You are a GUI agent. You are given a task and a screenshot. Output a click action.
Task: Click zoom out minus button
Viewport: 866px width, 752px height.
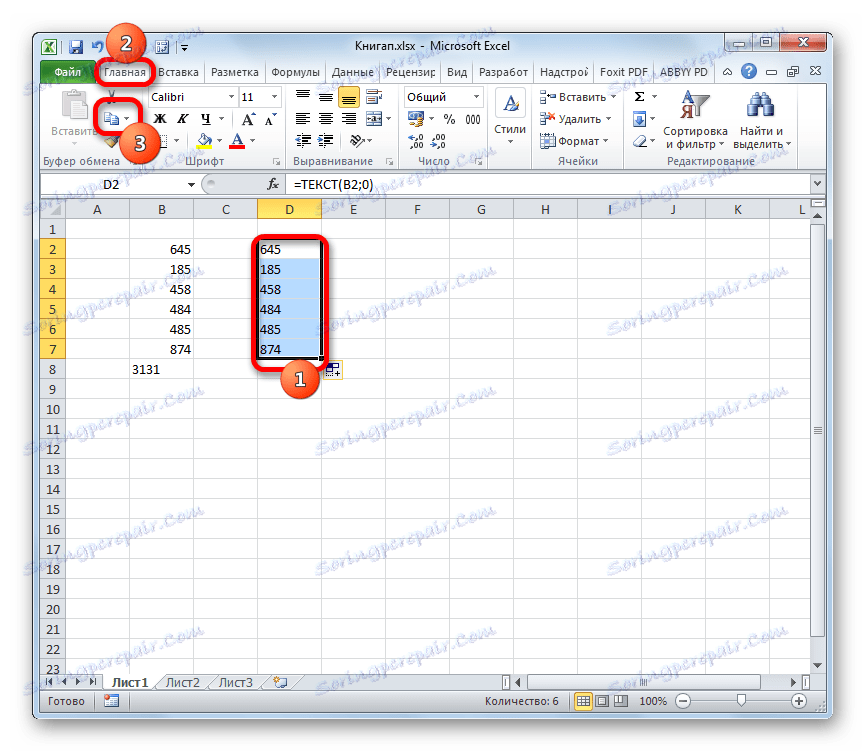point(683,701)
